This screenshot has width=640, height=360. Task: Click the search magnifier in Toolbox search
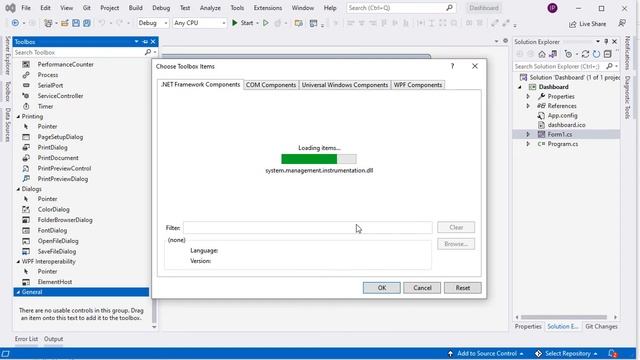tap(148, 52)
